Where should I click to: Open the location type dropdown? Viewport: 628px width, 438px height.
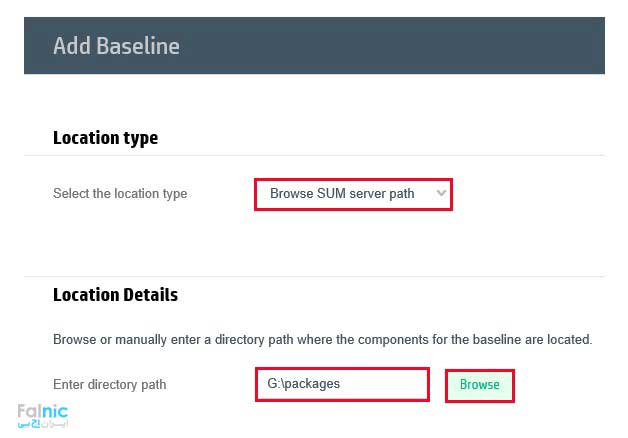click(353, 194)
